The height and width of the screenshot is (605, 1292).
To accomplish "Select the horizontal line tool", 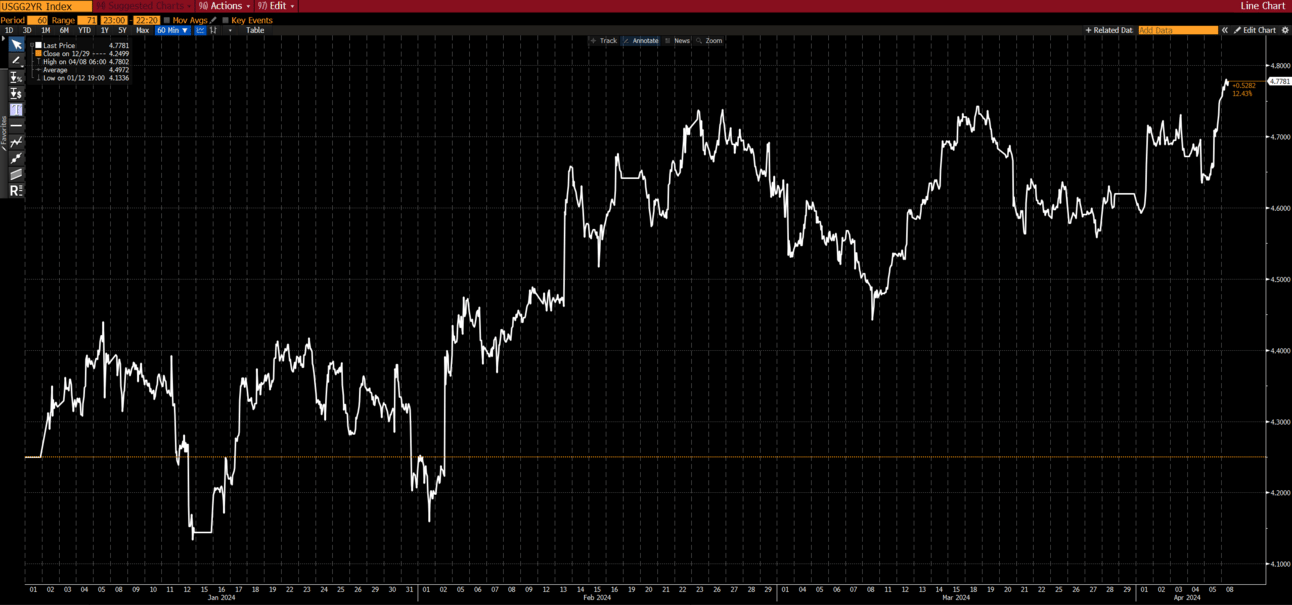I will 16,125.
